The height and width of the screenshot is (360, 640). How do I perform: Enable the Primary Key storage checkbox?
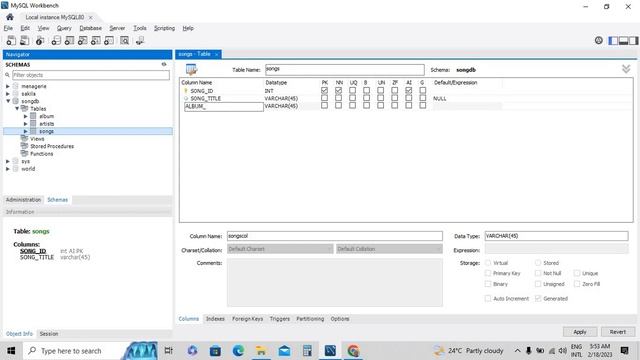tap(488, 273)
